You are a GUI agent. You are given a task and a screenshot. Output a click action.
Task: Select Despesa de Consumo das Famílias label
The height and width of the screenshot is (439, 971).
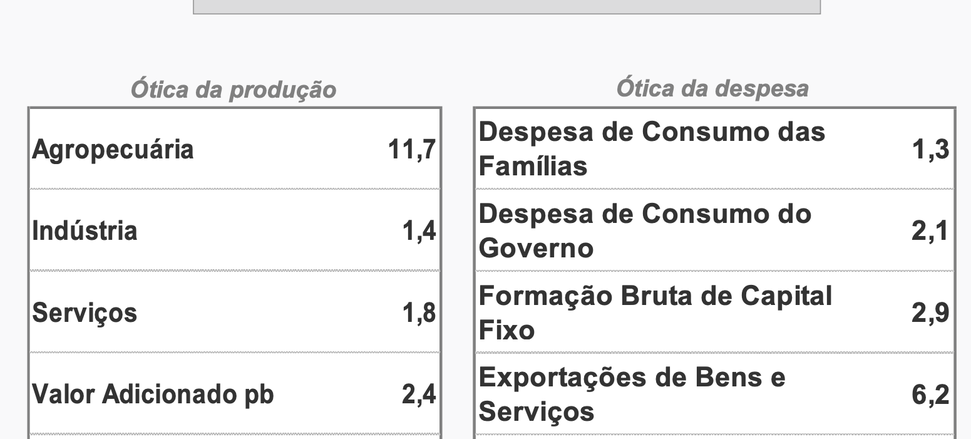(652, 149)
